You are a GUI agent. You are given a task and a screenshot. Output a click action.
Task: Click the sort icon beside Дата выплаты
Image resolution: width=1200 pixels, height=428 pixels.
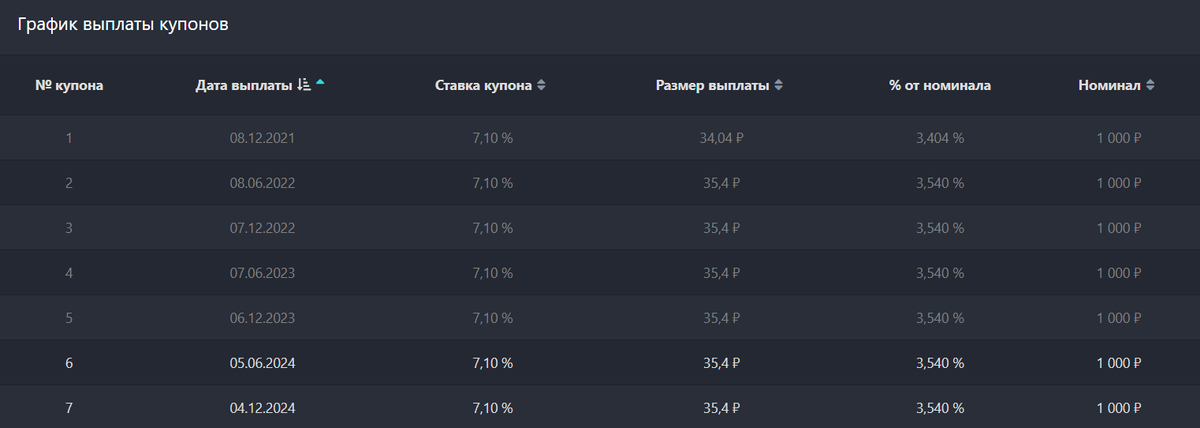[x=304, y=85]
